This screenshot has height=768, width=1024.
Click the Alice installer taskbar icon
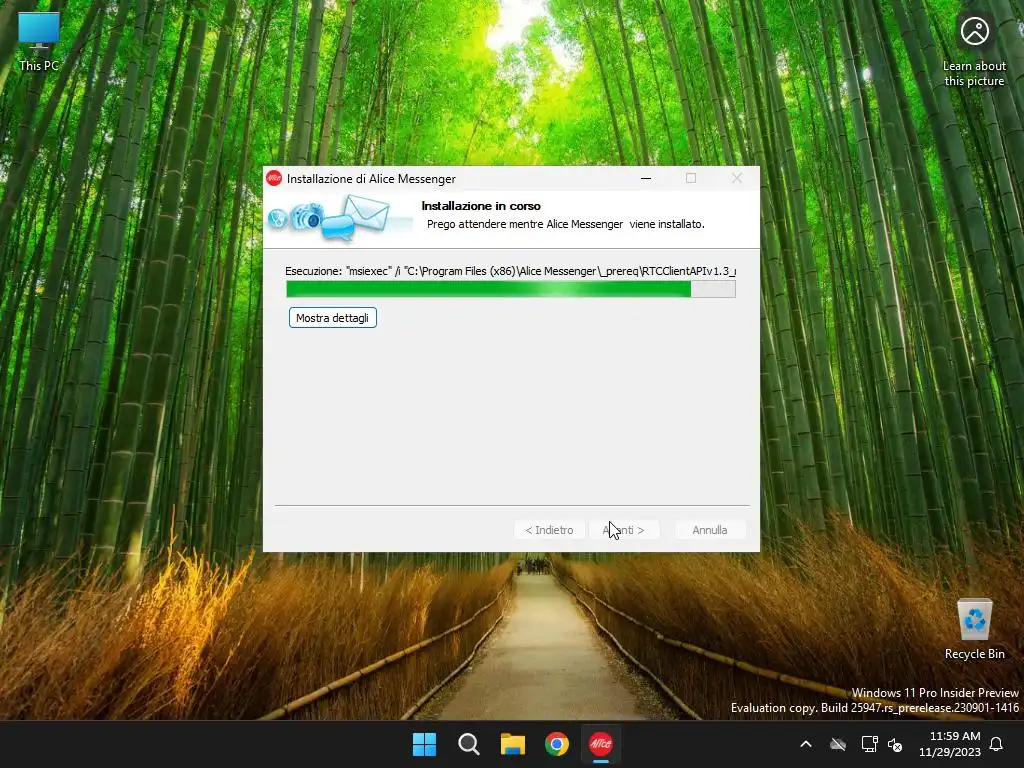click(x=601, y=744)
